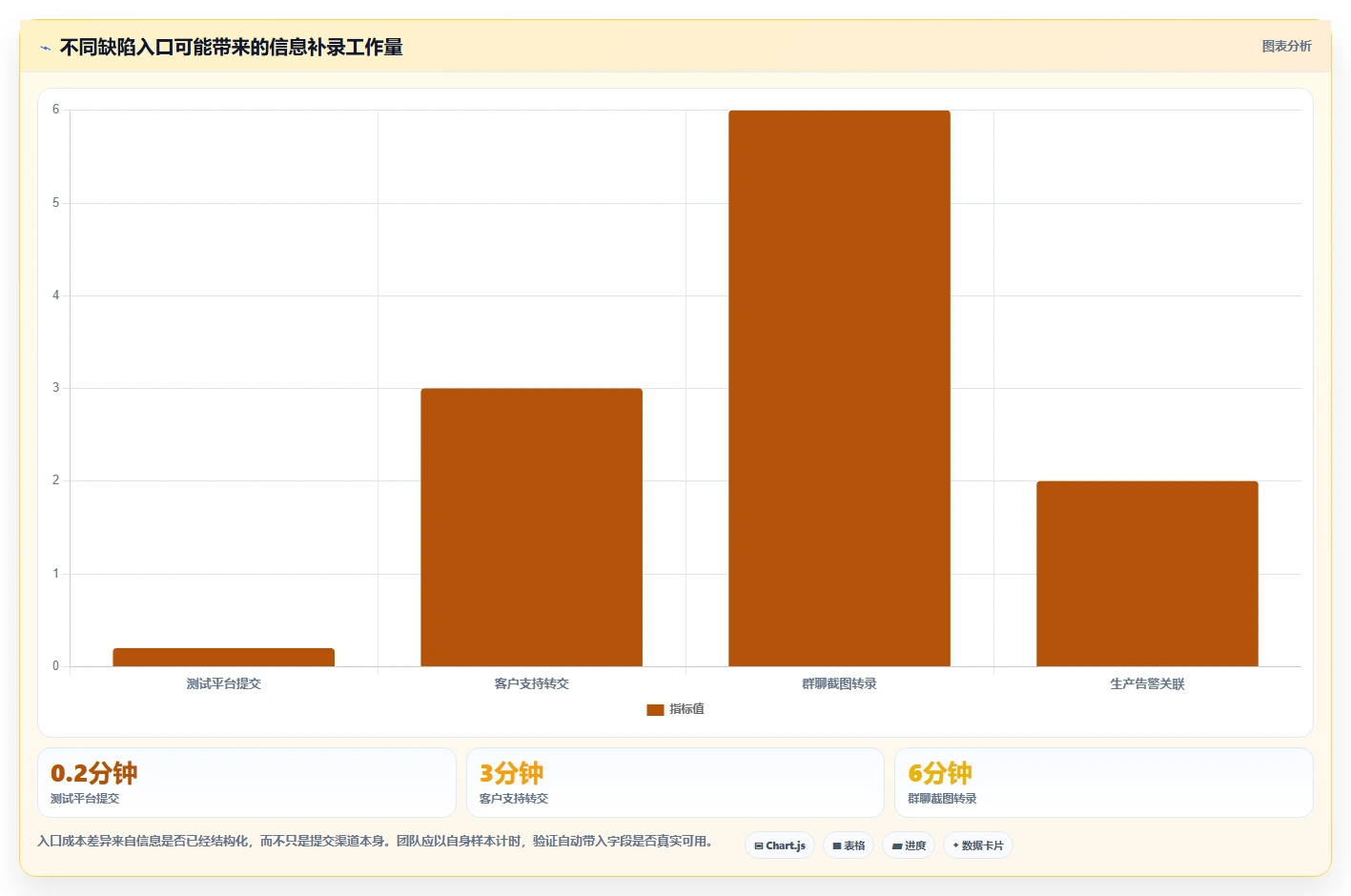Click the 生产告警关联 bar in the chart
Image resolution: width=1351 pixels, height=896 pixels.
click(x=1147, y=574)
